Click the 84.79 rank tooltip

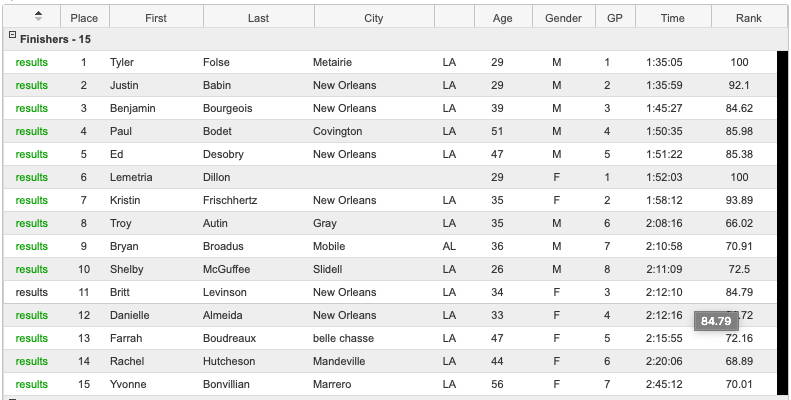click(x=716, y=321)
